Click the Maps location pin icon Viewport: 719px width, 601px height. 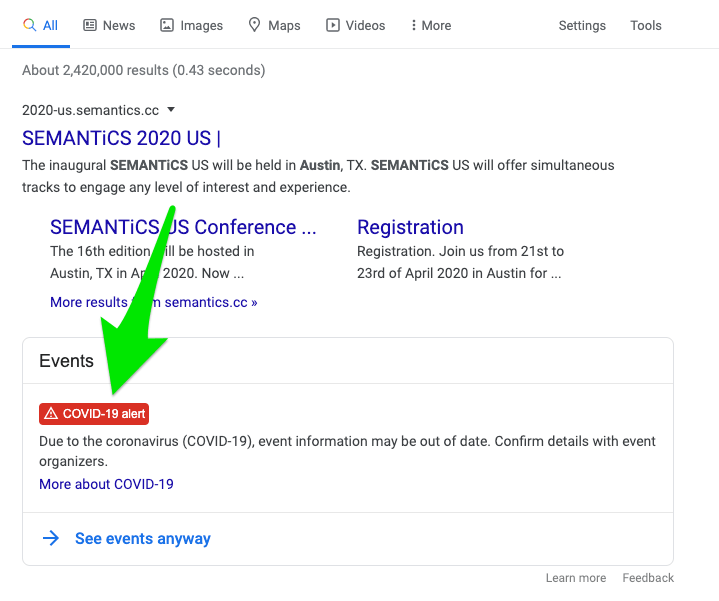[254, 25]
